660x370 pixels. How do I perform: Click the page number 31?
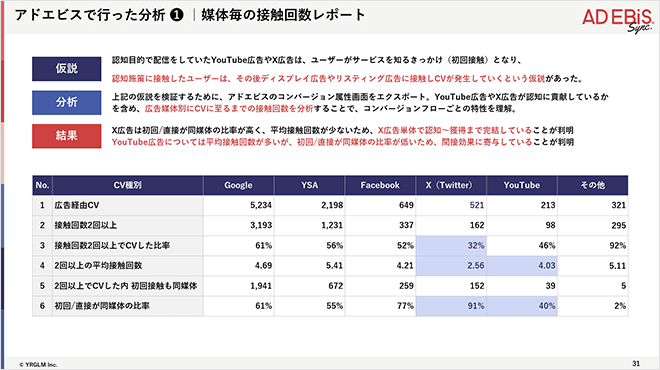tap(636, 363)
